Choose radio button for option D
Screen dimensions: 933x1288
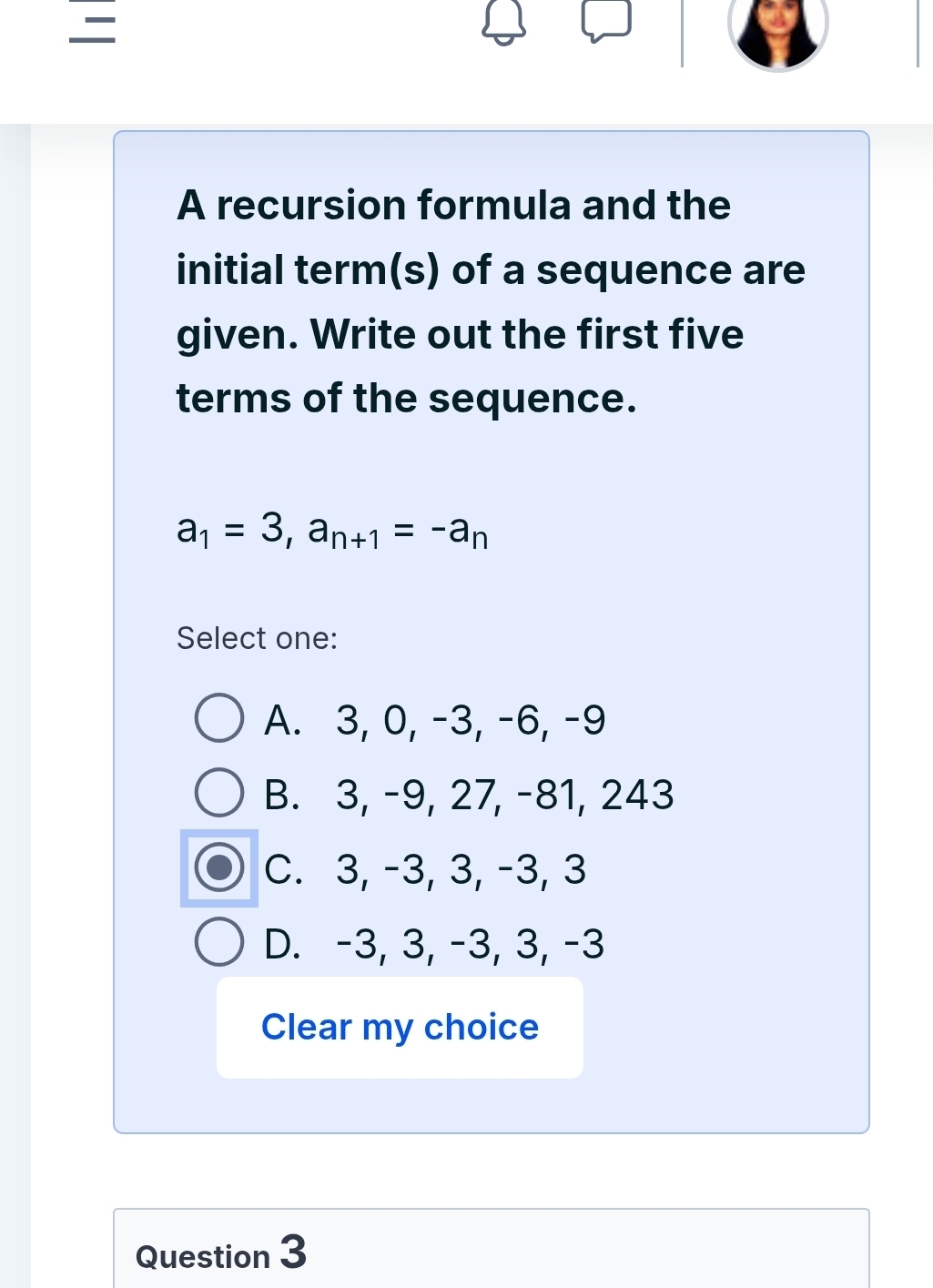click(219, 942)
